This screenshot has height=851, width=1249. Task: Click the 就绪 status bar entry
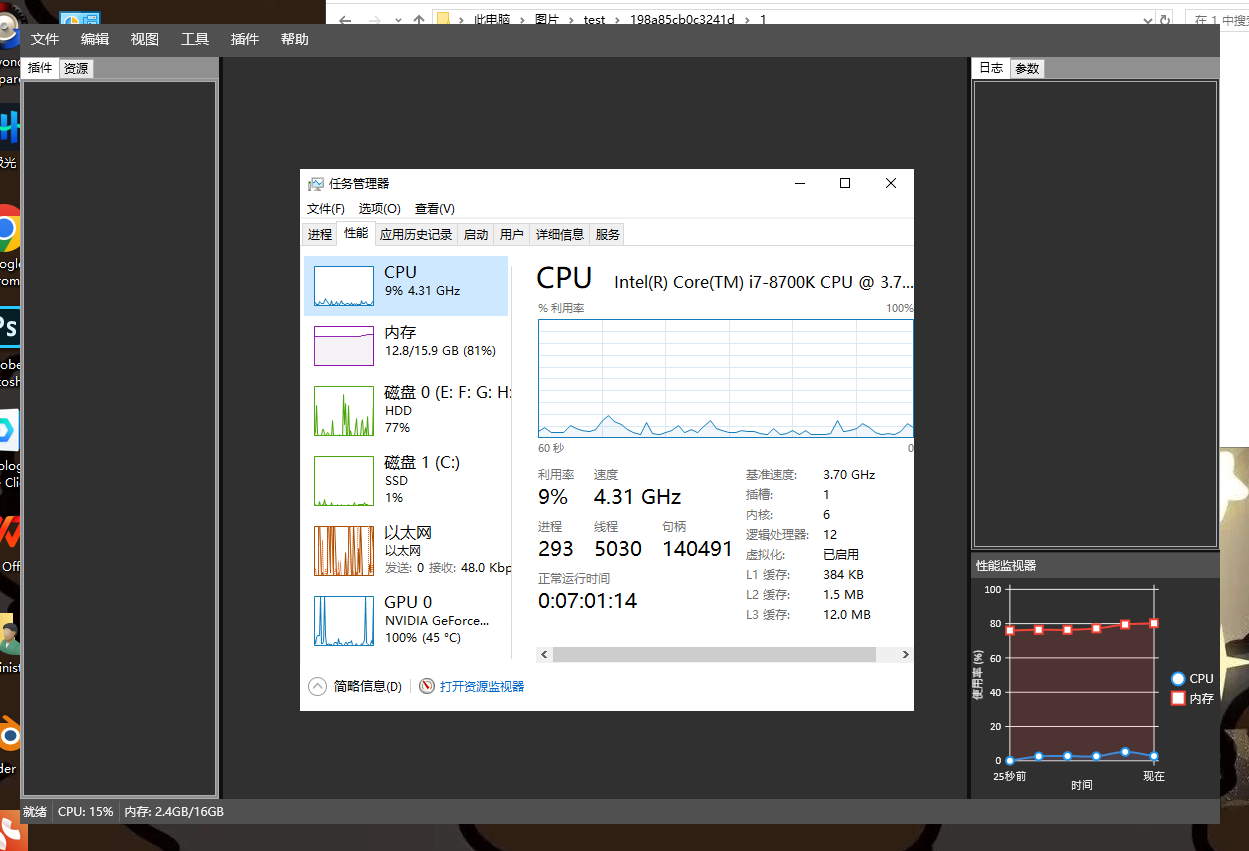[35, 812]
